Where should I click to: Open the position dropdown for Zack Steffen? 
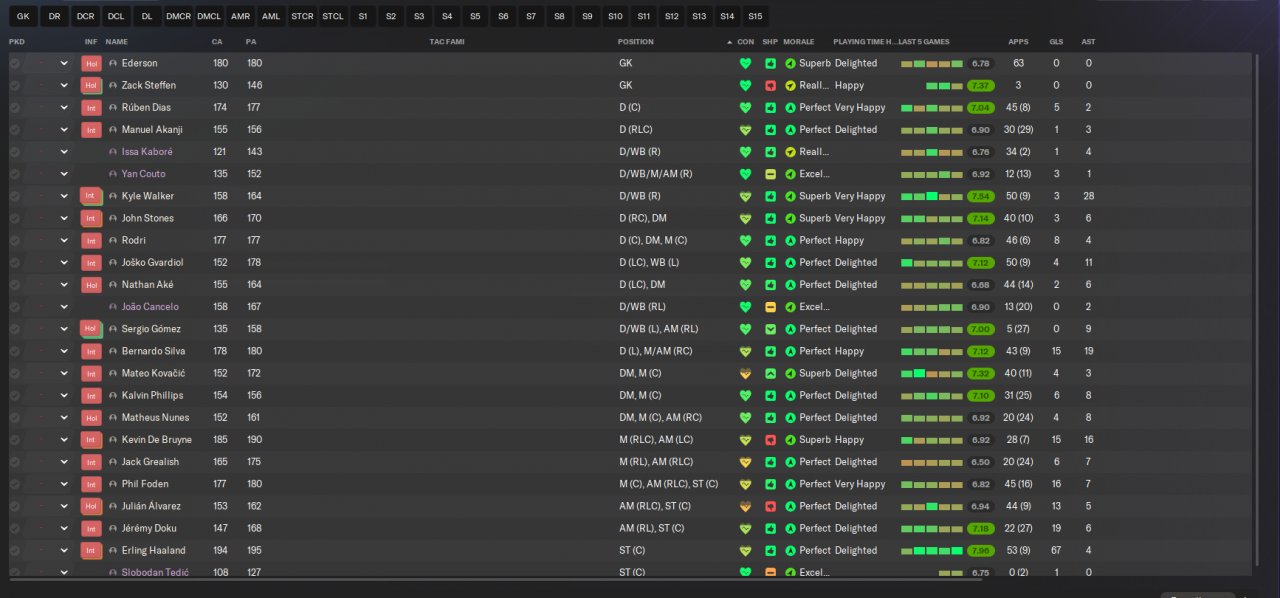pos(64,85)
